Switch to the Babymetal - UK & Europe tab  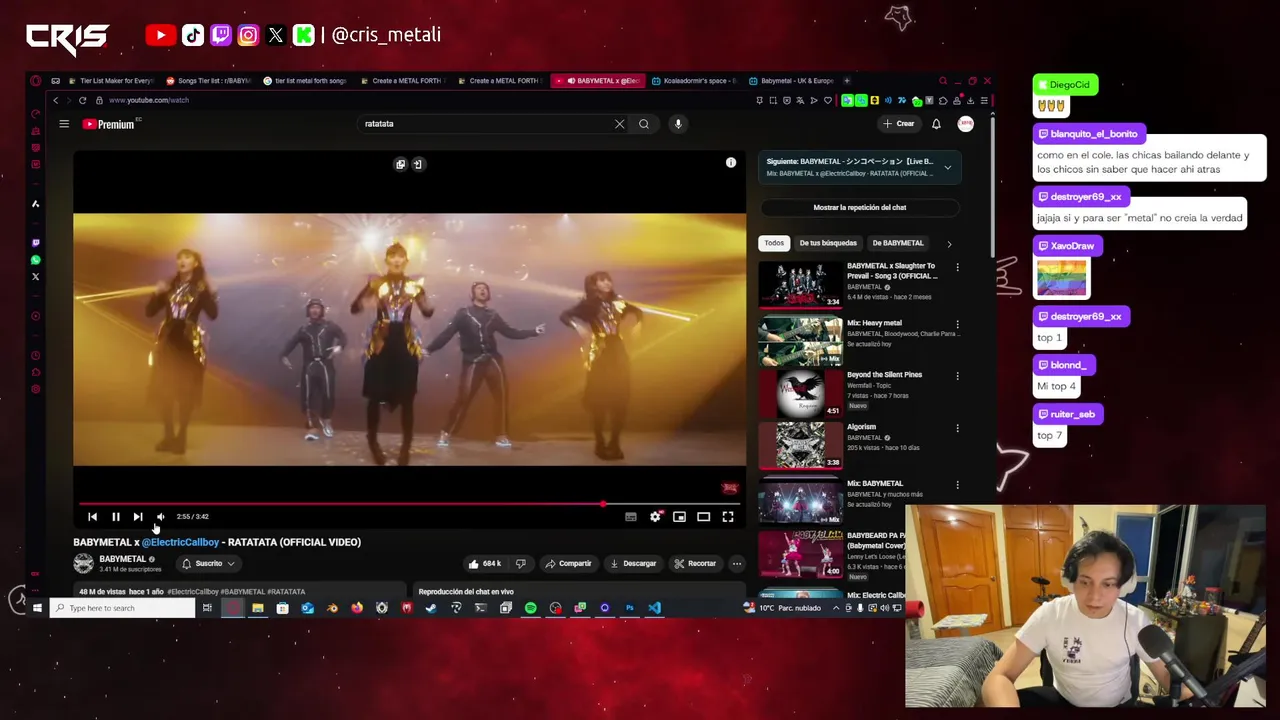click(x=790, y=81)
